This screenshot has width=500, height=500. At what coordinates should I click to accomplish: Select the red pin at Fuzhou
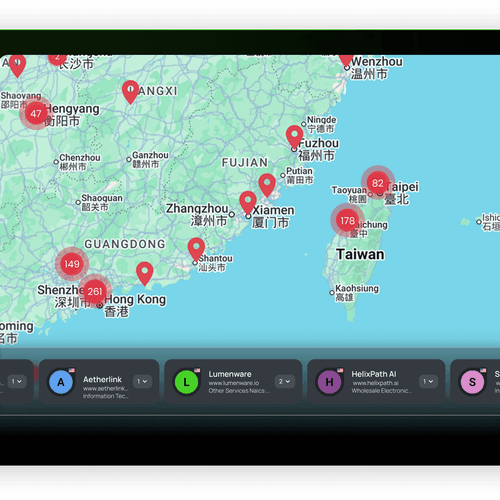point(294,137)
